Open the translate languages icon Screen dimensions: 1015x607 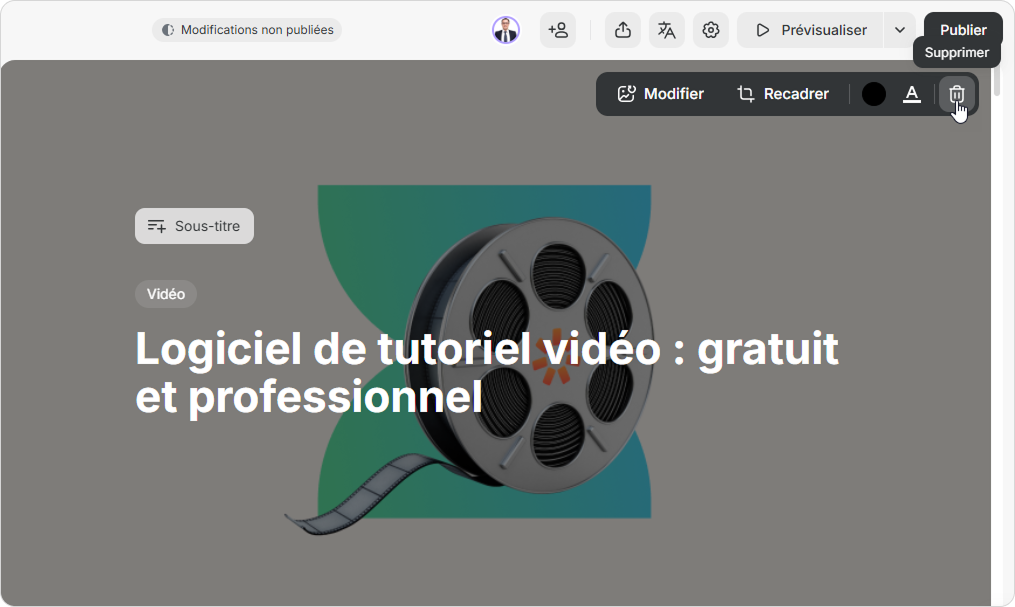[667, 30]
